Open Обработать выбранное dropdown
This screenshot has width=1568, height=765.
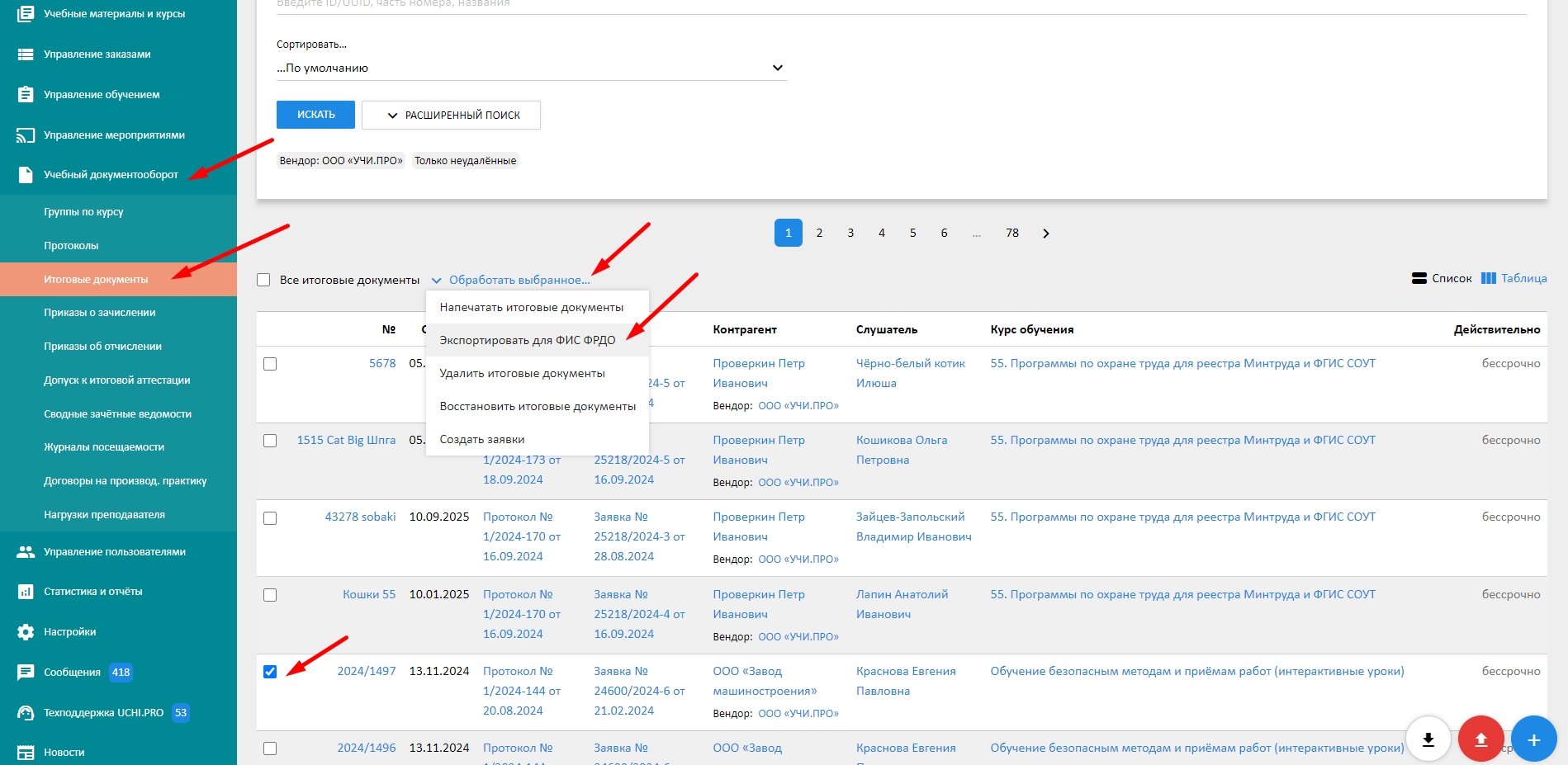click(511, 280)
